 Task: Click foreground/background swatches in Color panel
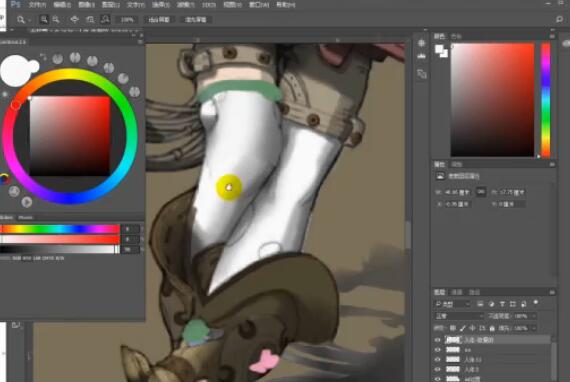click(x=441, y=51)
